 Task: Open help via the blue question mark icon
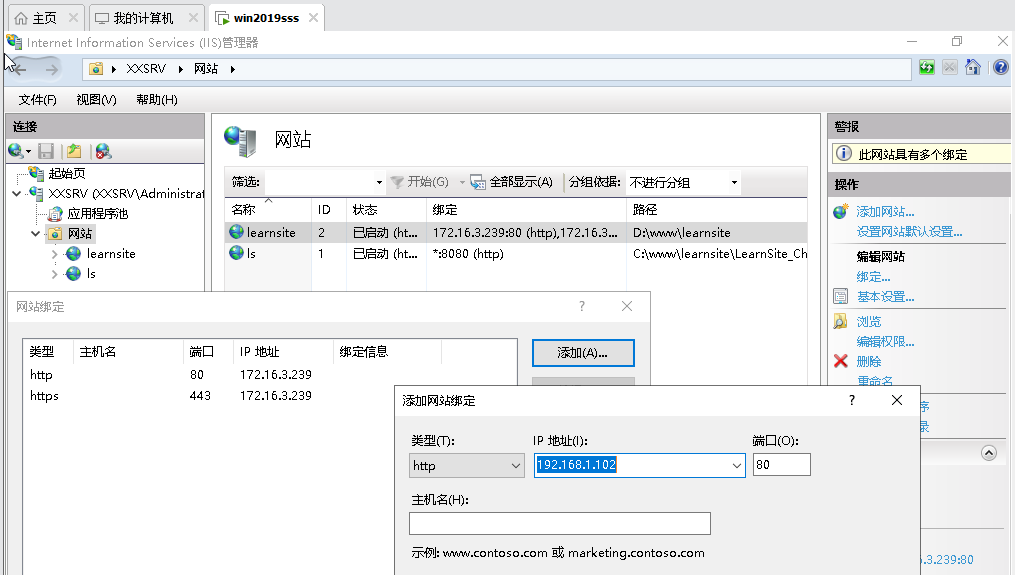point(1000,68)
